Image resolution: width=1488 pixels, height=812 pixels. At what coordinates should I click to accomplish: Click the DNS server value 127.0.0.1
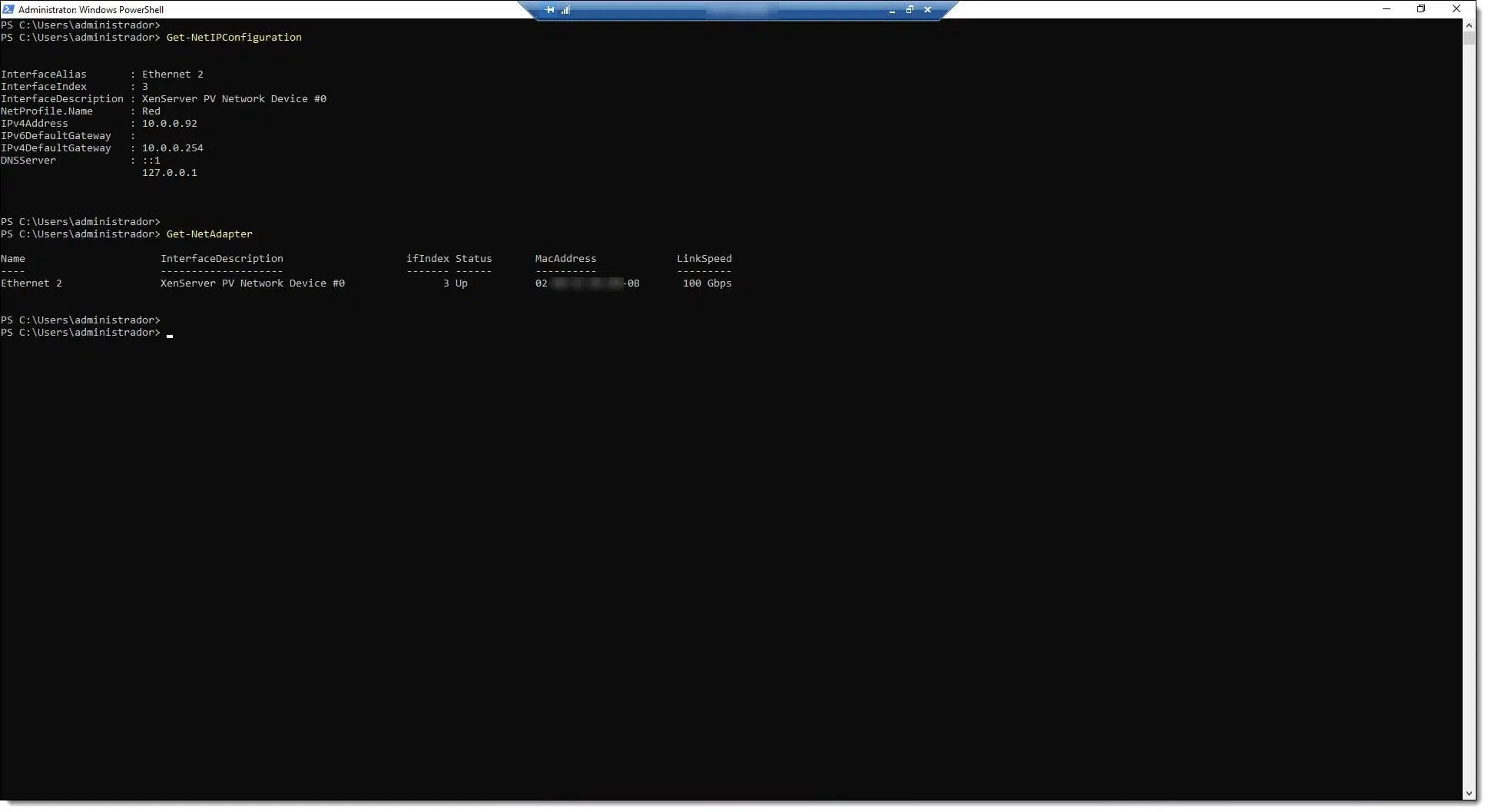(x=169, y=172)
